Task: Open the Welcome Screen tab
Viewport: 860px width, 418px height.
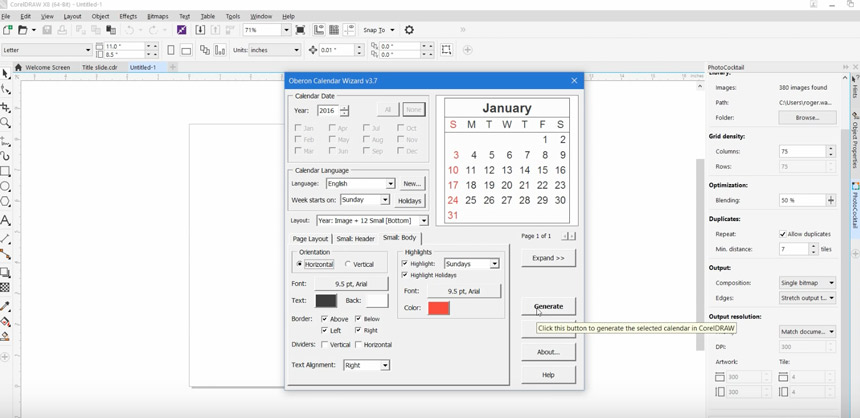Action: [43, 67]
